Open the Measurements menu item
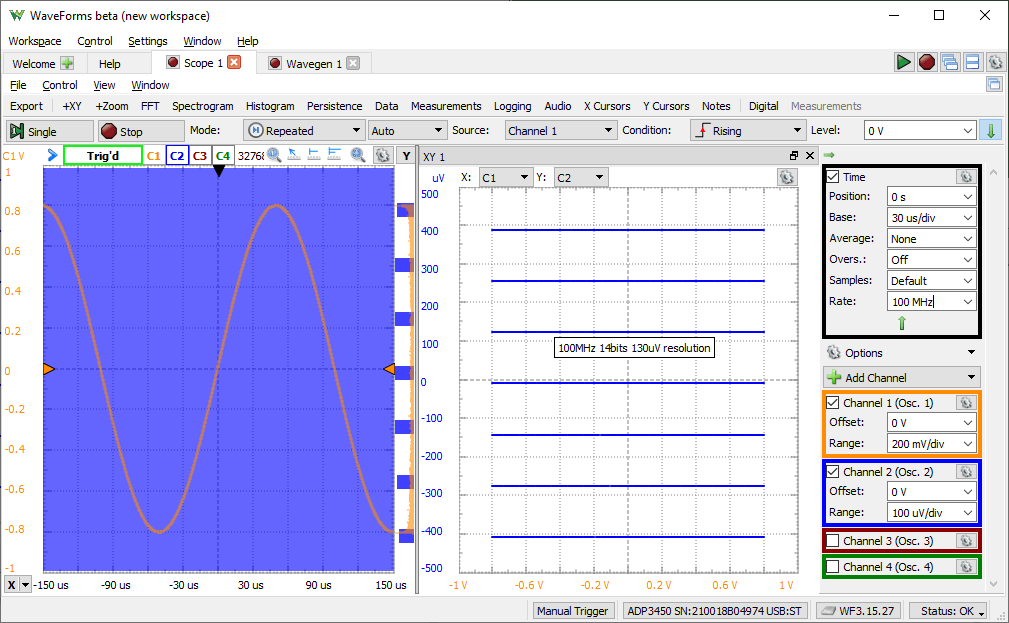 click(445, 106)
